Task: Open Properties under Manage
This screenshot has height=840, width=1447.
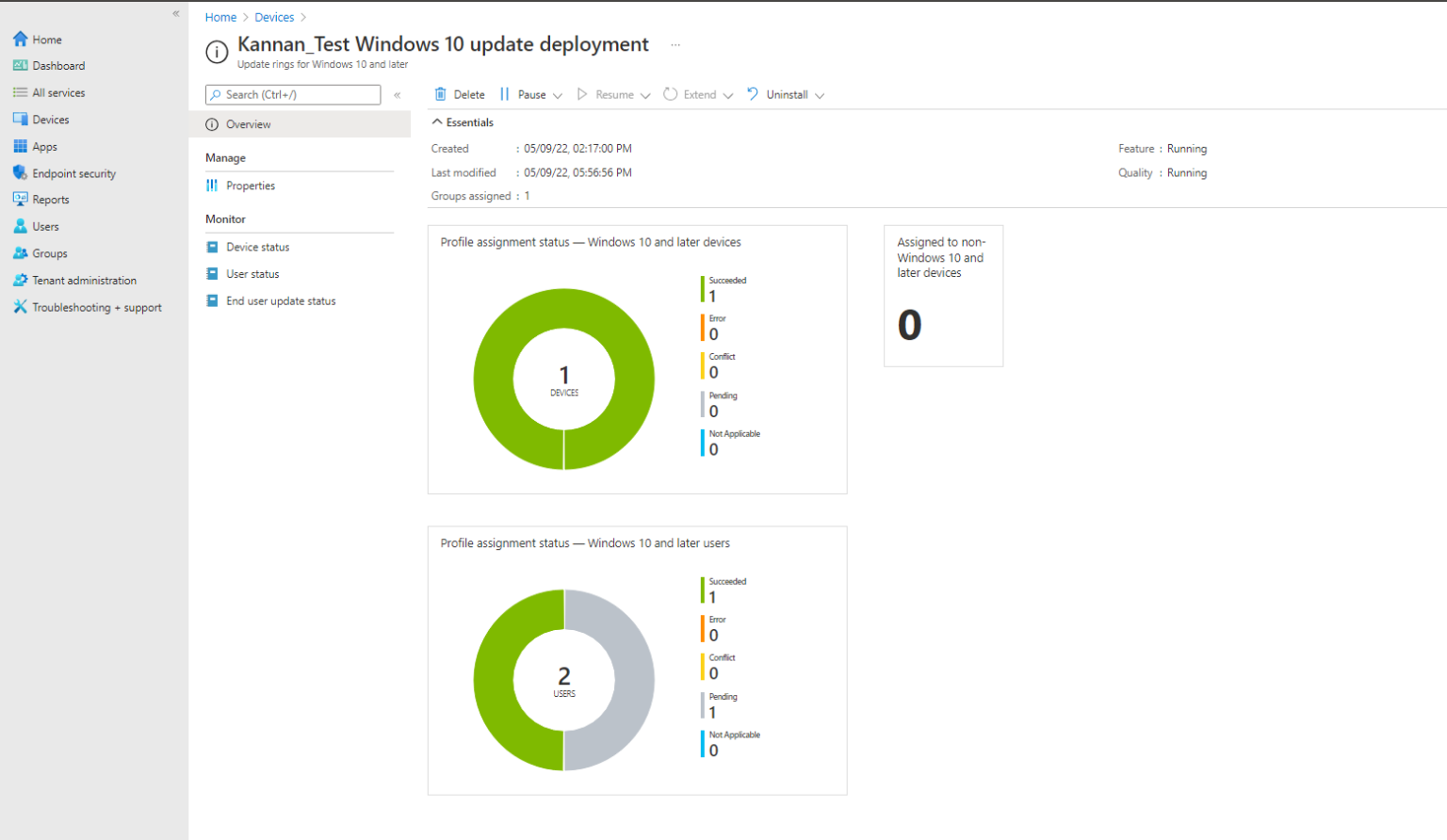Action: click(251, 186)
